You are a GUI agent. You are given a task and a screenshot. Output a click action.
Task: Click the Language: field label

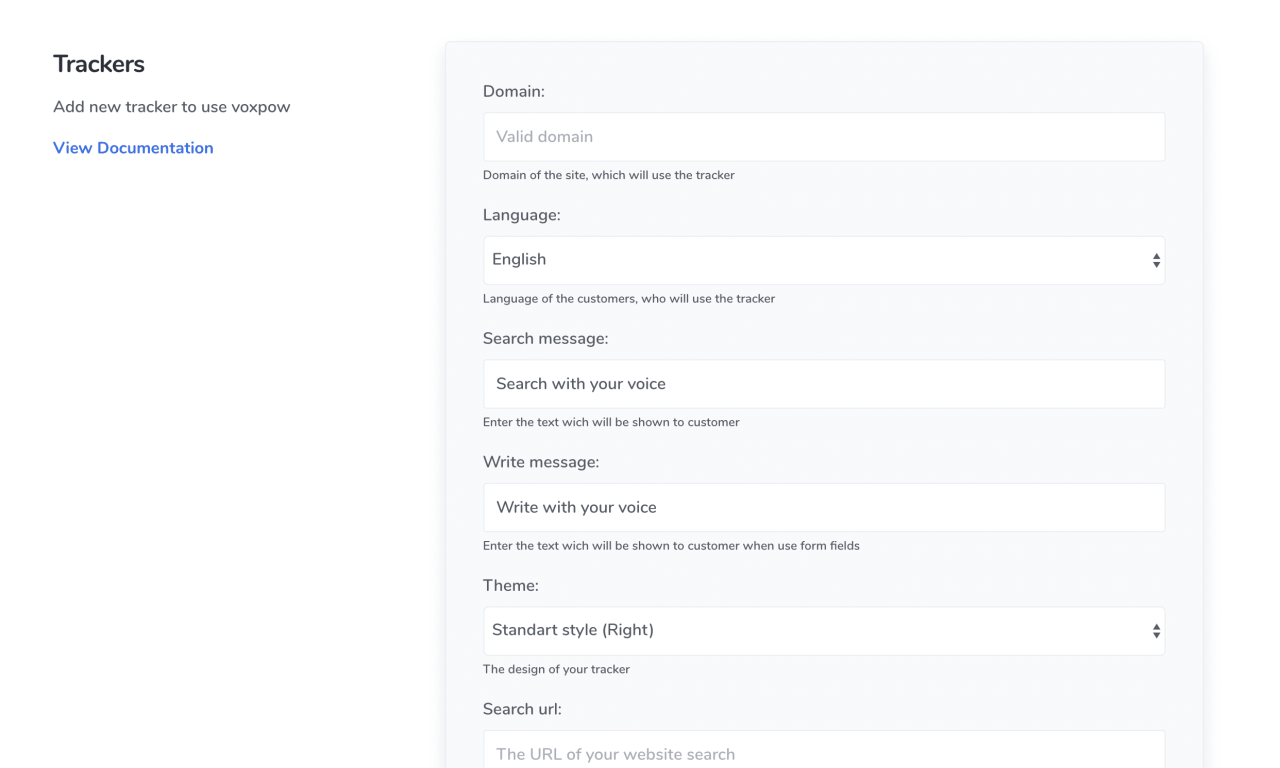(521, 215)
